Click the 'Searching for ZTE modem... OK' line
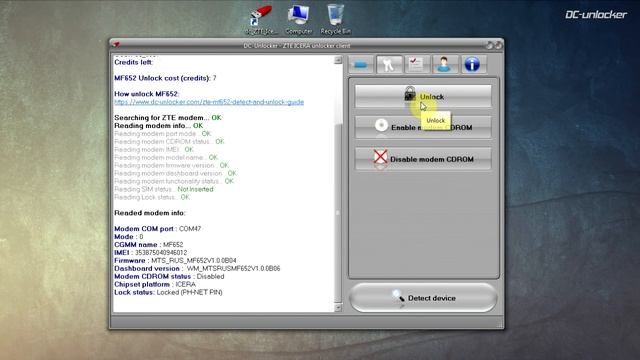The height and width of the screenshot is (360, 640). (168, 118)
